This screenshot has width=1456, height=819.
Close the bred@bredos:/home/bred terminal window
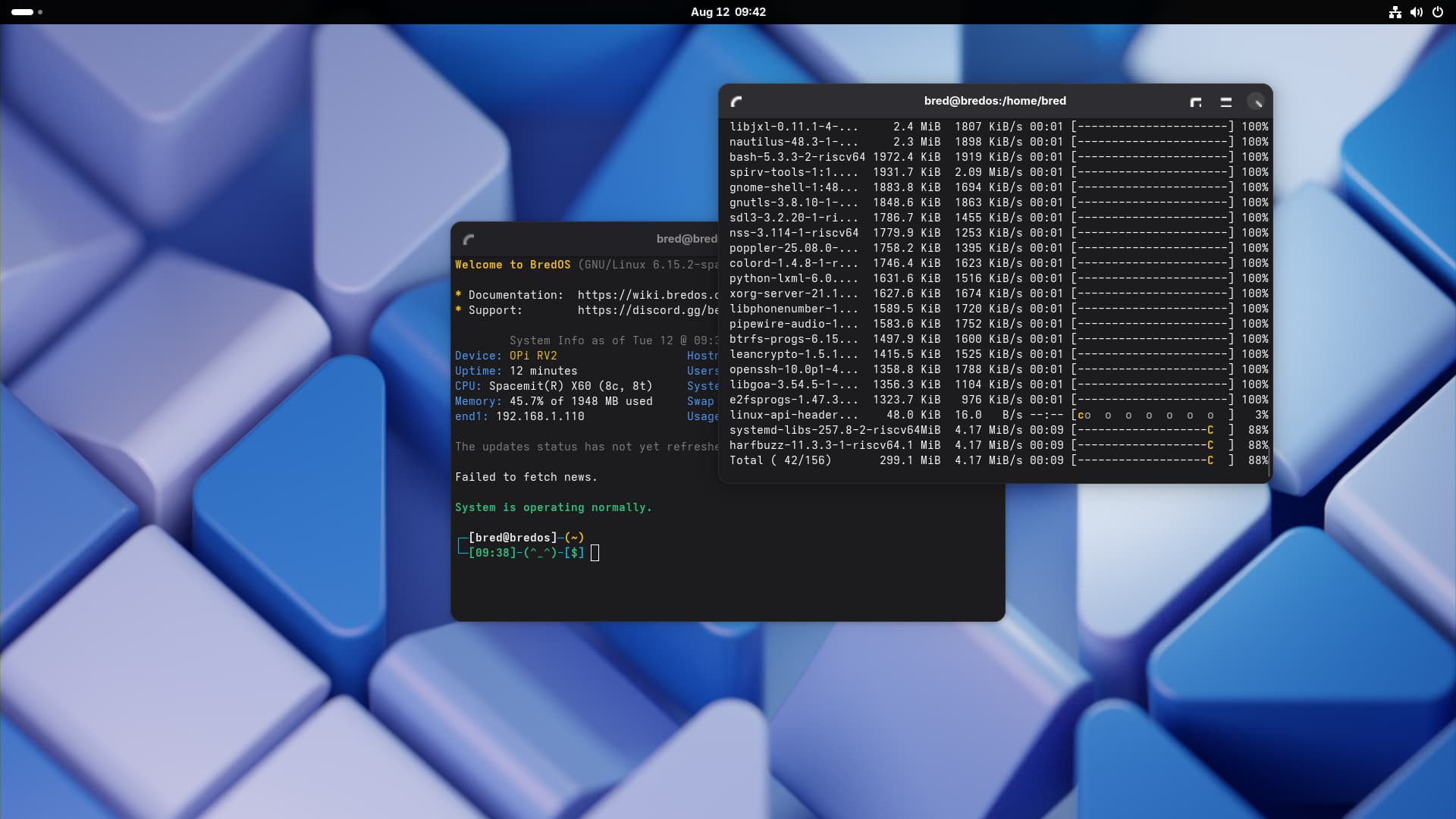coord(1256,102)
